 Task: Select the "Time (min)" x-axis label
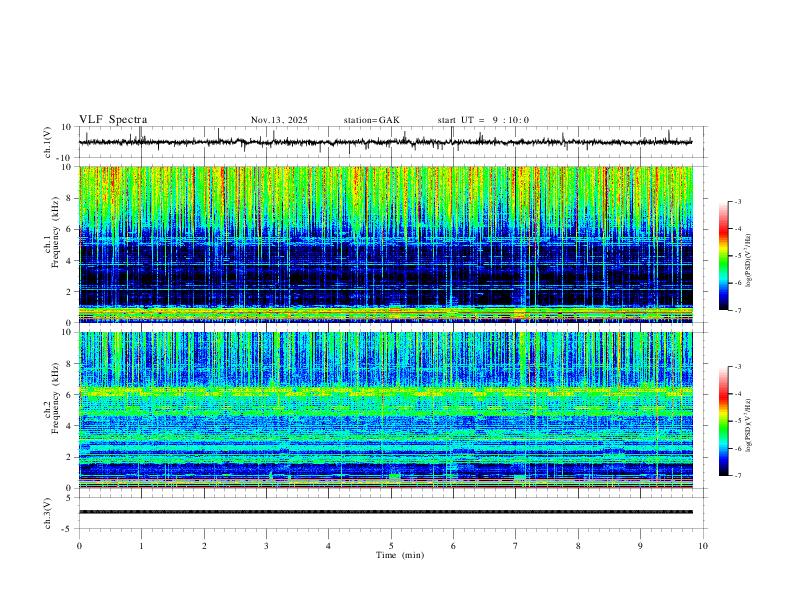[400, 555]
